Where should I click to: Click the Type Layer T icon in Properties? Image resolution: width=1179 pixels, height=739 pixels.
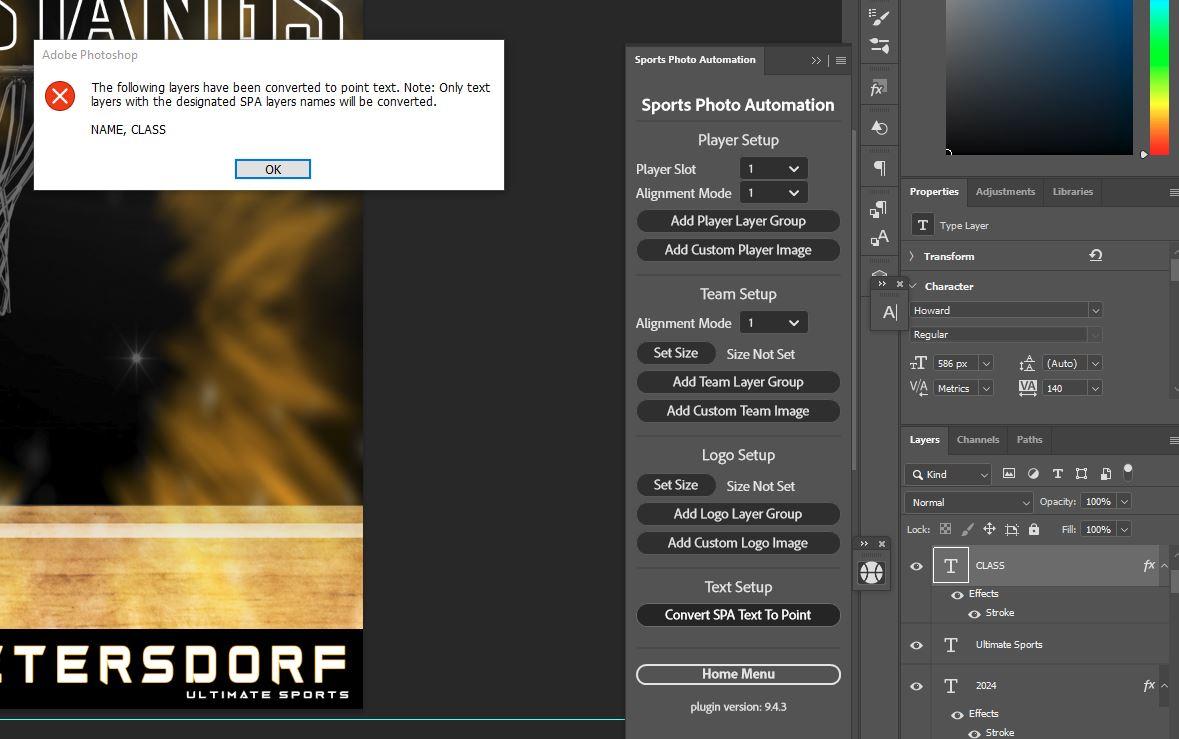pyautogui.click(x=923, y=225)
